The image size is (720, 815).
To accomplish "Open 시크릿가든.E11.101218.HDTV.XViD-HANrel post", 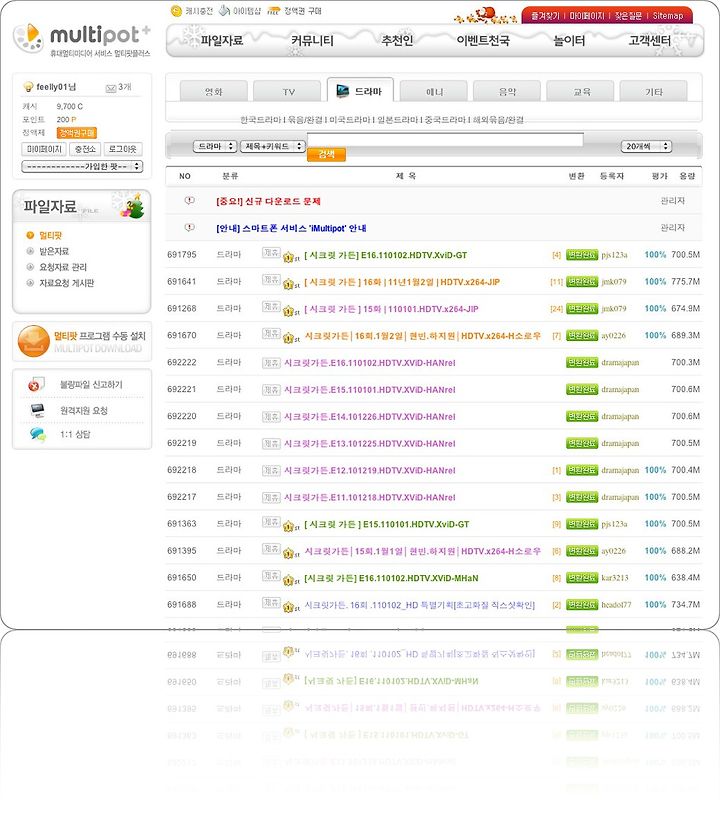I will click(x=370, y=497).
